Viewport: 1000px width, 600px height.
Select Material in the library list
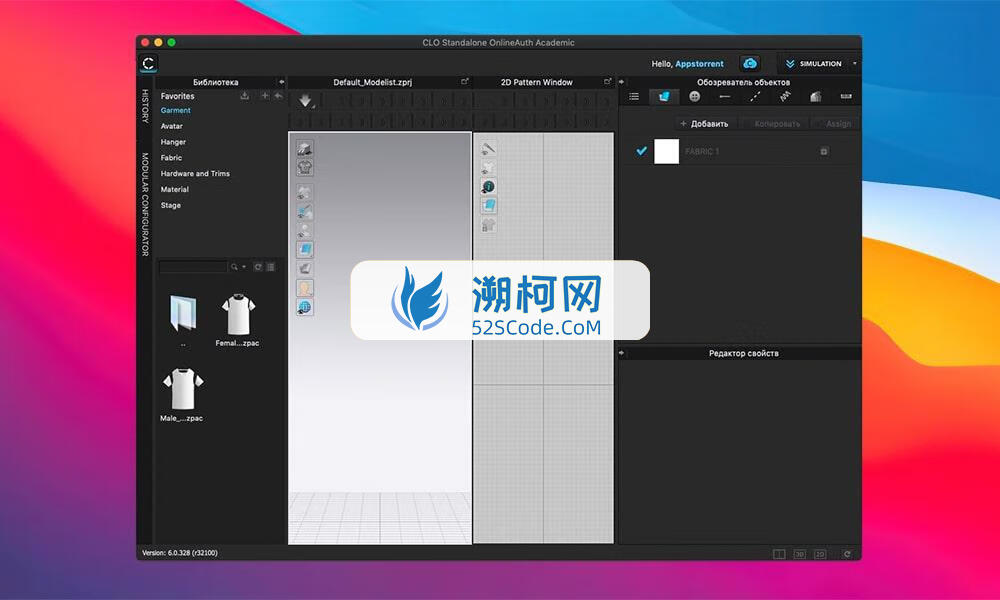175,189
